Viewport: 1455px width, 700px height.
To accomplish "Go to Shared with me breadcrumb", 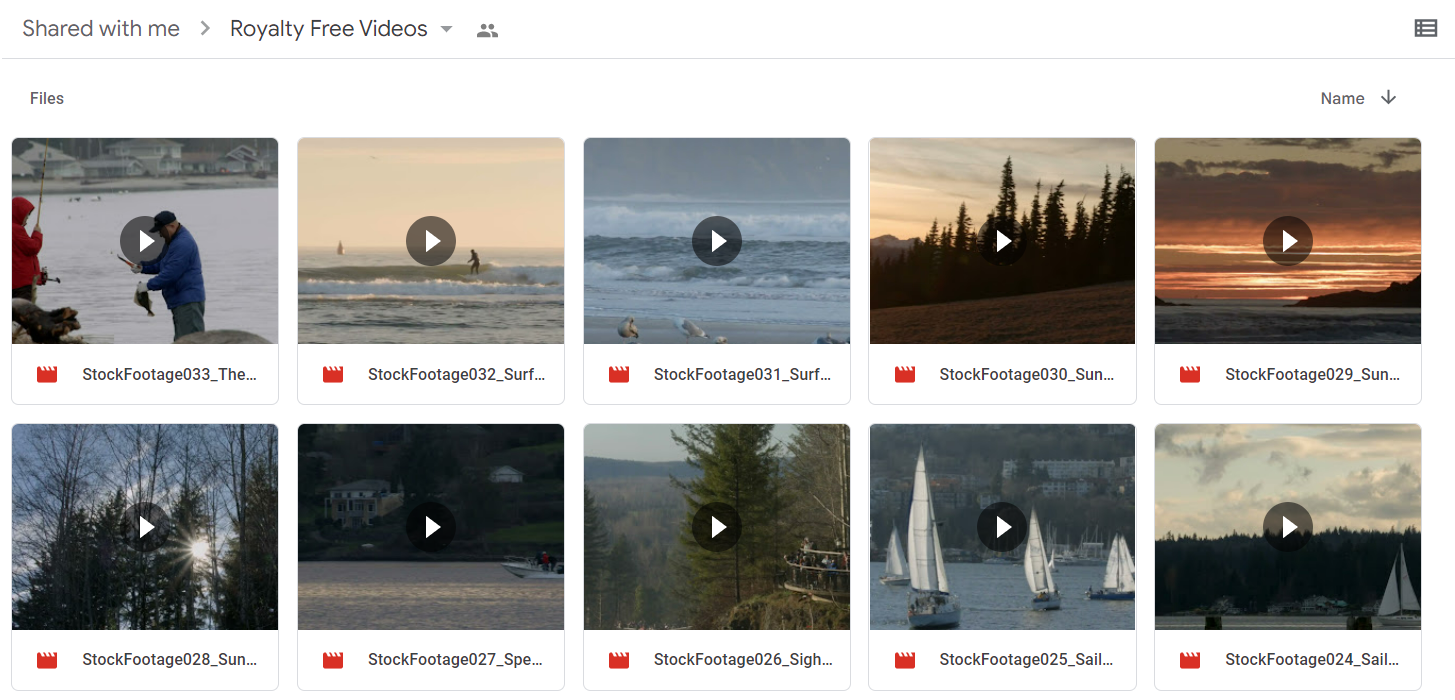I will (x=101, y=29).
